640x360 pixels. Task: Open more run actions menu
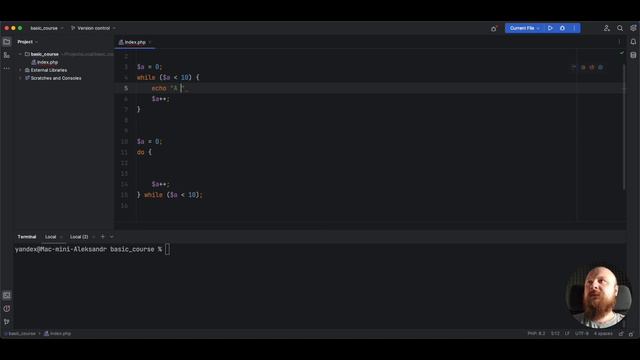574,28
